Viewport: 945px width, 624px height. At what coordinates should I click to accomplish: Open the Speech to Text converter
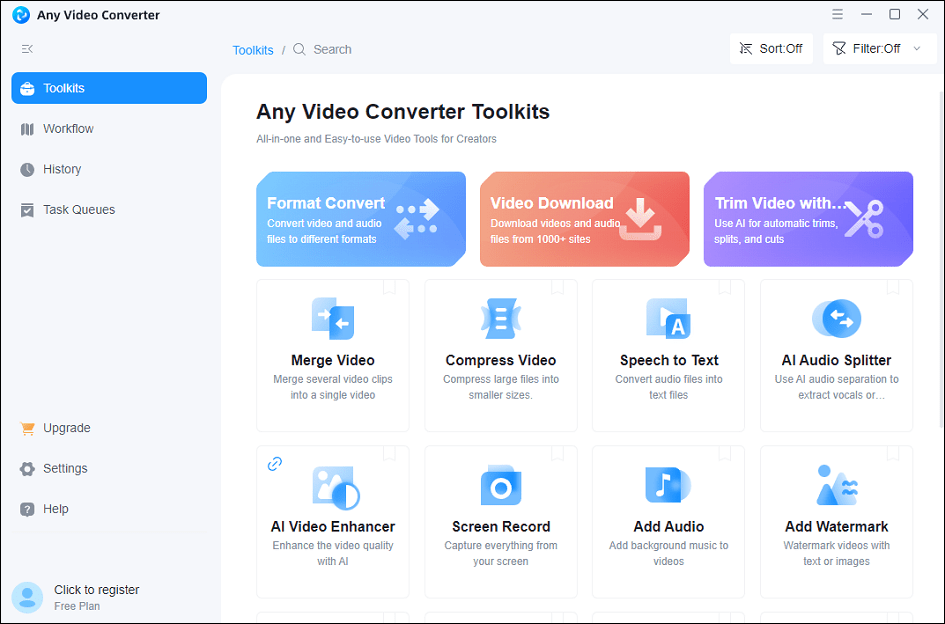(668, 355)
